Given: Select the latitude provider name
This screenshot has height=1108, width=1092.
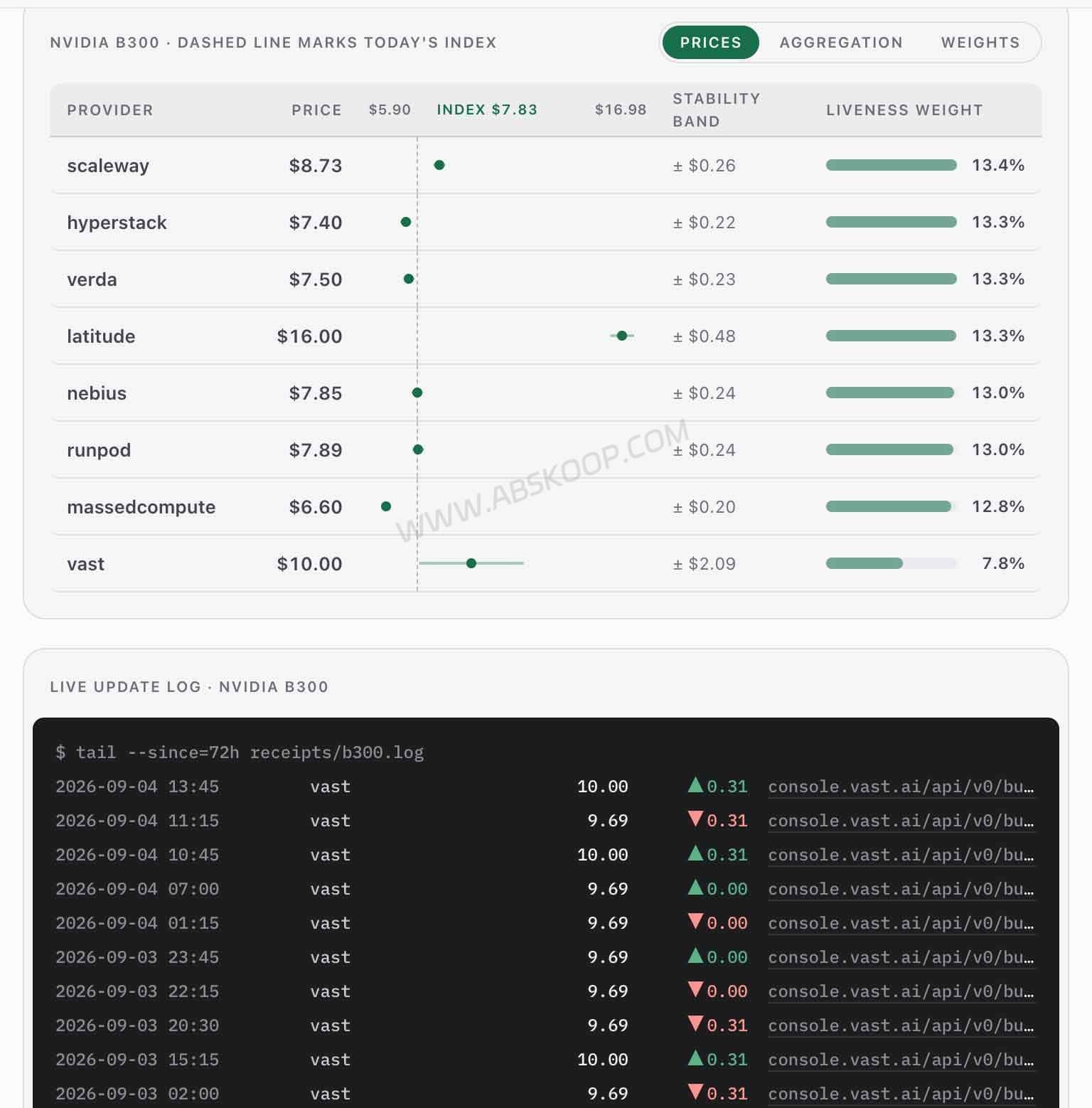Looking at the screenshot, I should tap(101, 336).
